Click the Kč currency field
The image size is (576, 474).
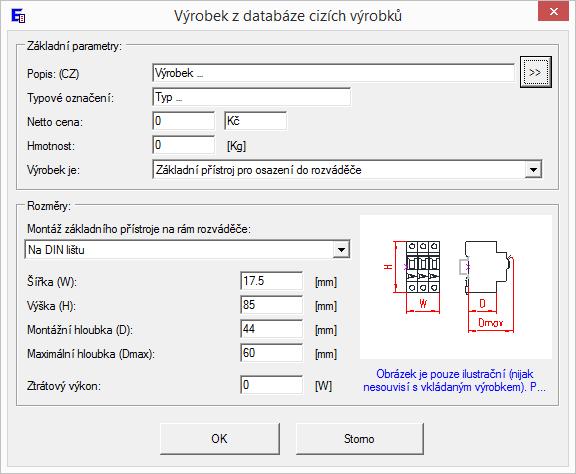click(255, 121)
